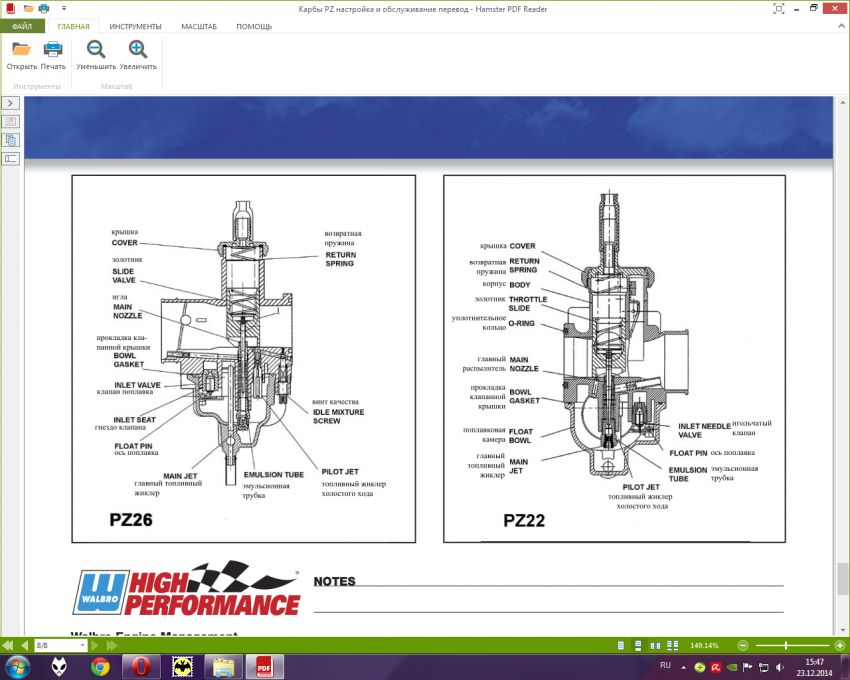Click the NOTES heading on the page
The width and height of the screenshot is (850, 680).
pos(334,581)
